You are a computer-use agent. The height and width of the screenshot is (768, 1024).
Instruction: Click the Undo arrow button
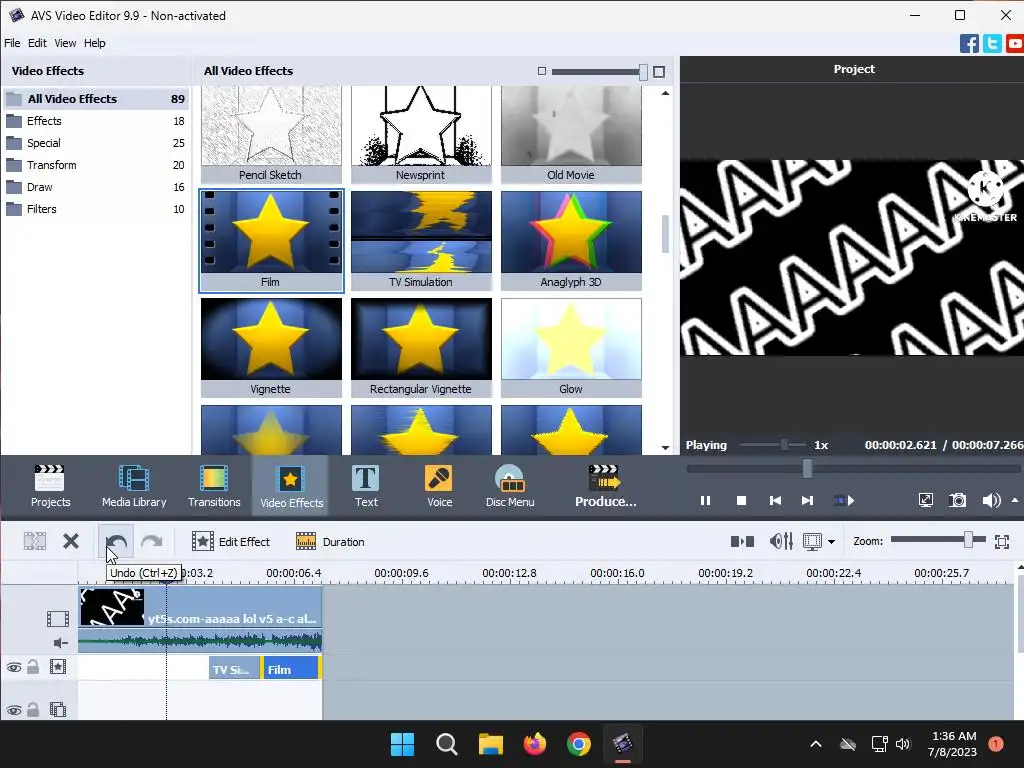tap(116, 541)
